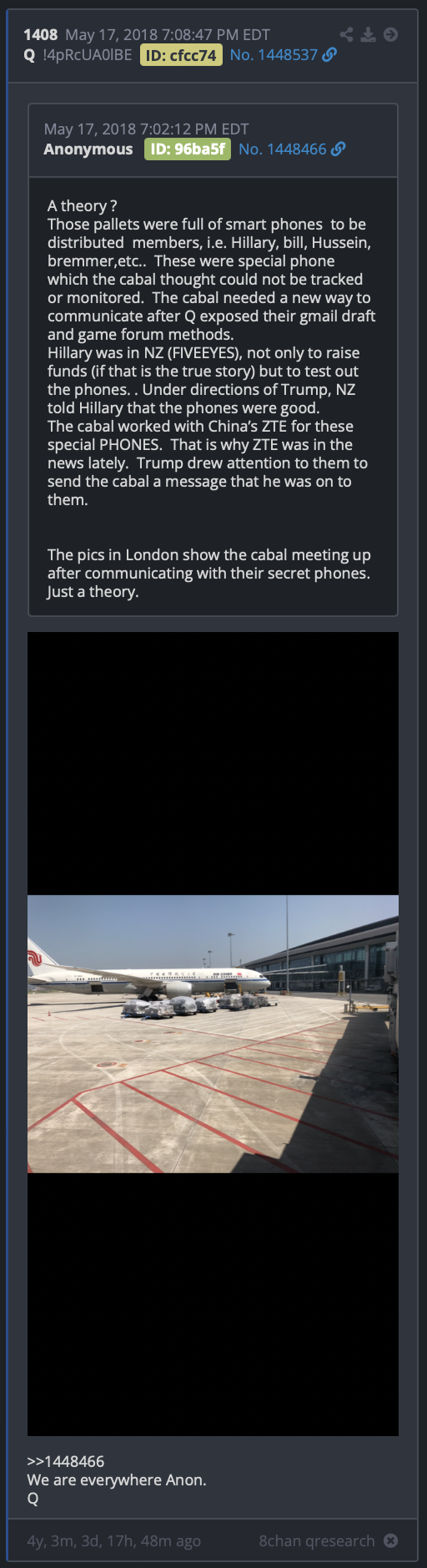Image resolution: width=427 pixels, height=1568 pixels.
Task: Click the circled X icon beside 8chan qresearch
Action: 390,1540
